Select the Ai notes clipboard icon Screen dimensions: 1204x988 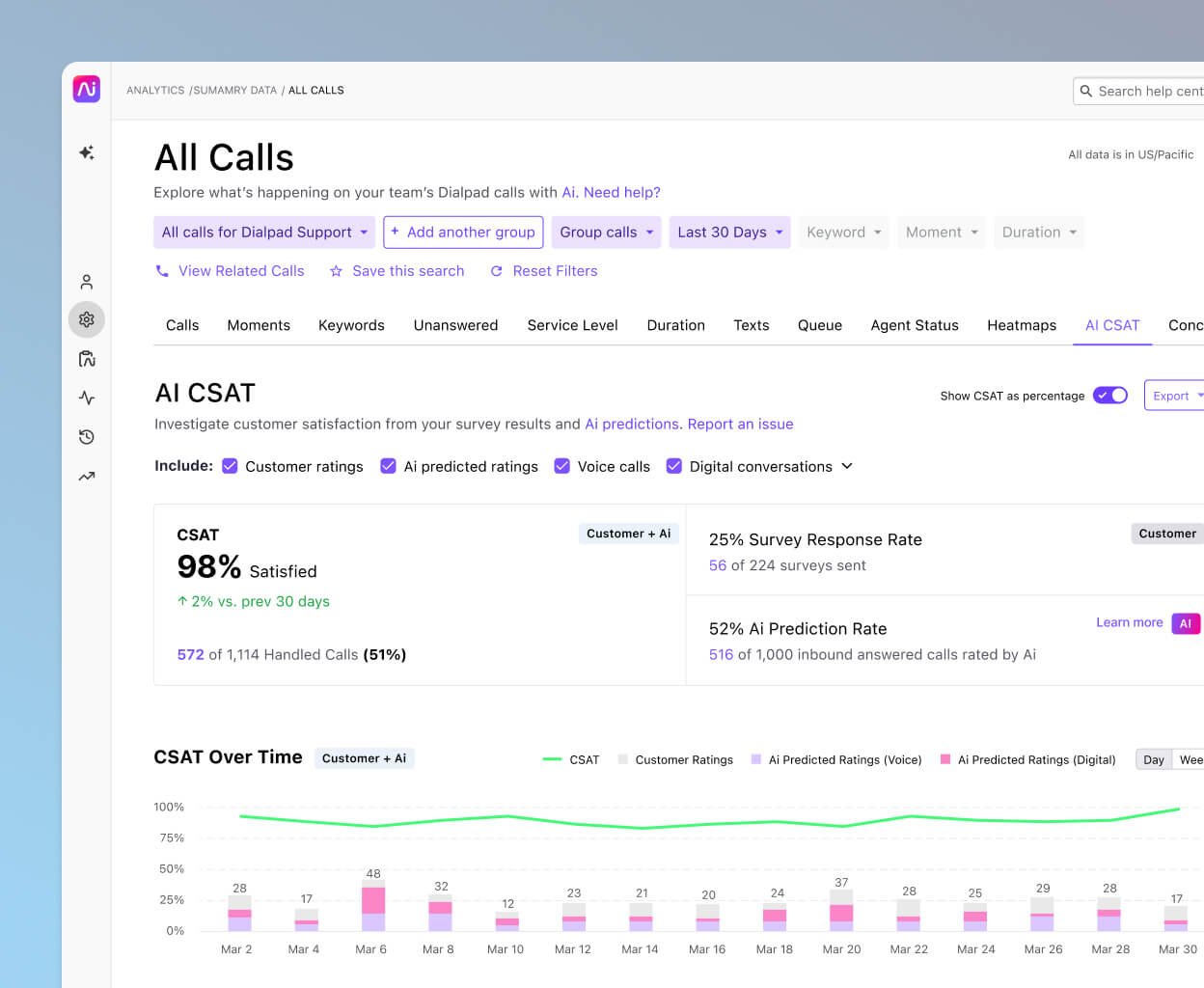(86, 358)
